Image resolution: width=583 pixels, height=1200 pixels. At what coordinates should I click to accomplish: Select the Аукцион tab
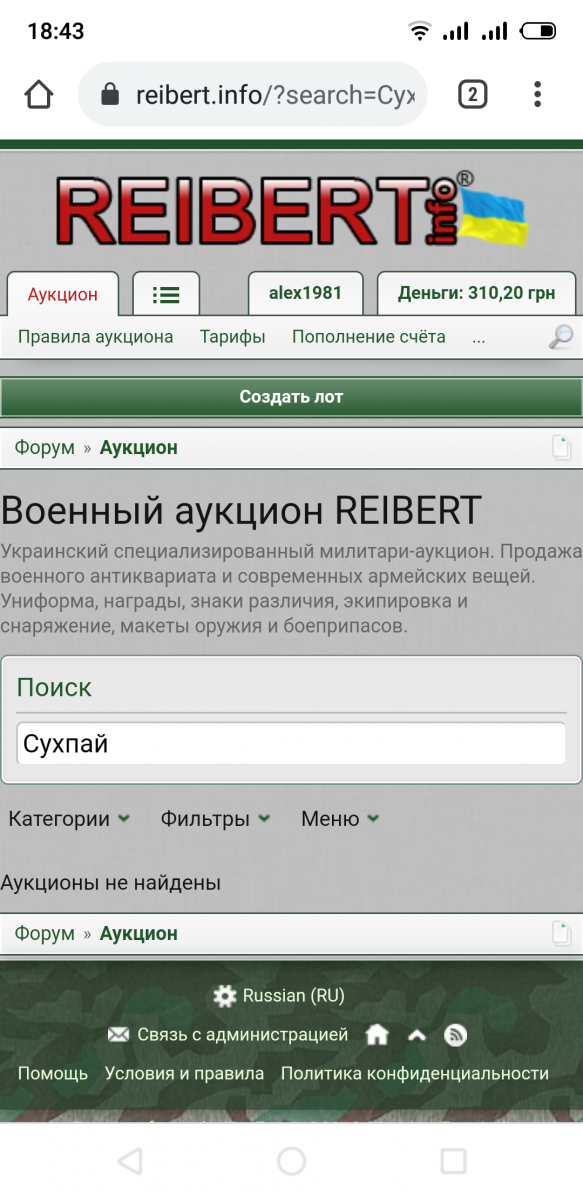(x=63, y=294)
